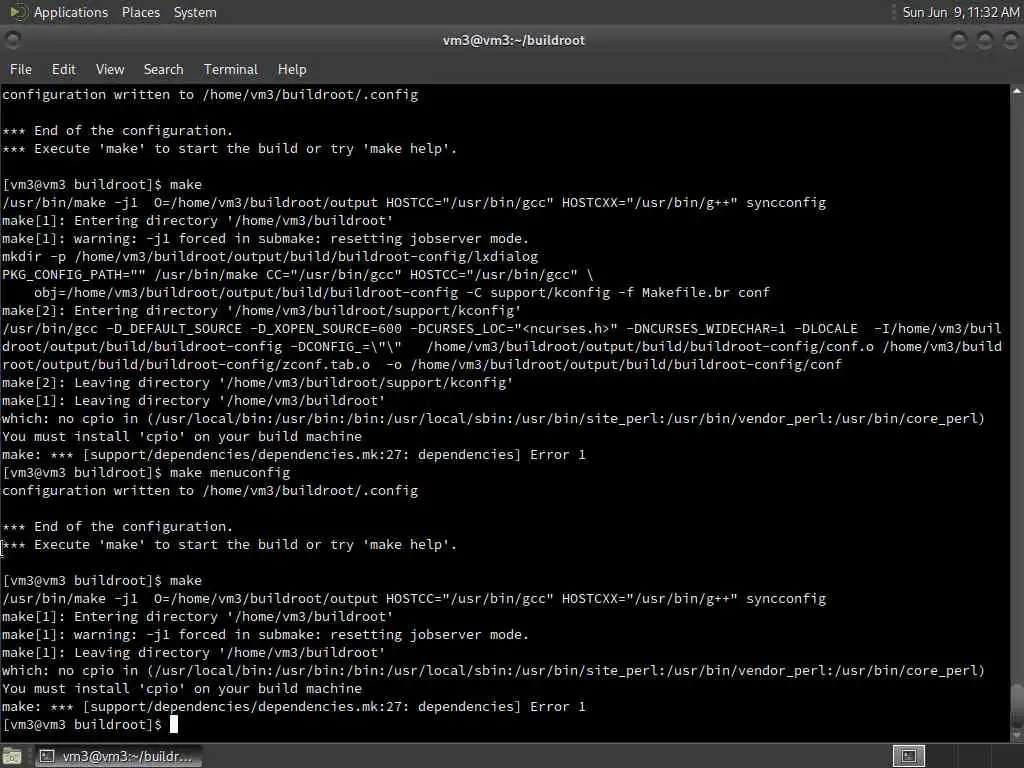The width and height of the screenshot is (1024, 768).
Task: Click the first 'You must install 'cpio'' line
Action: [182, 436]
